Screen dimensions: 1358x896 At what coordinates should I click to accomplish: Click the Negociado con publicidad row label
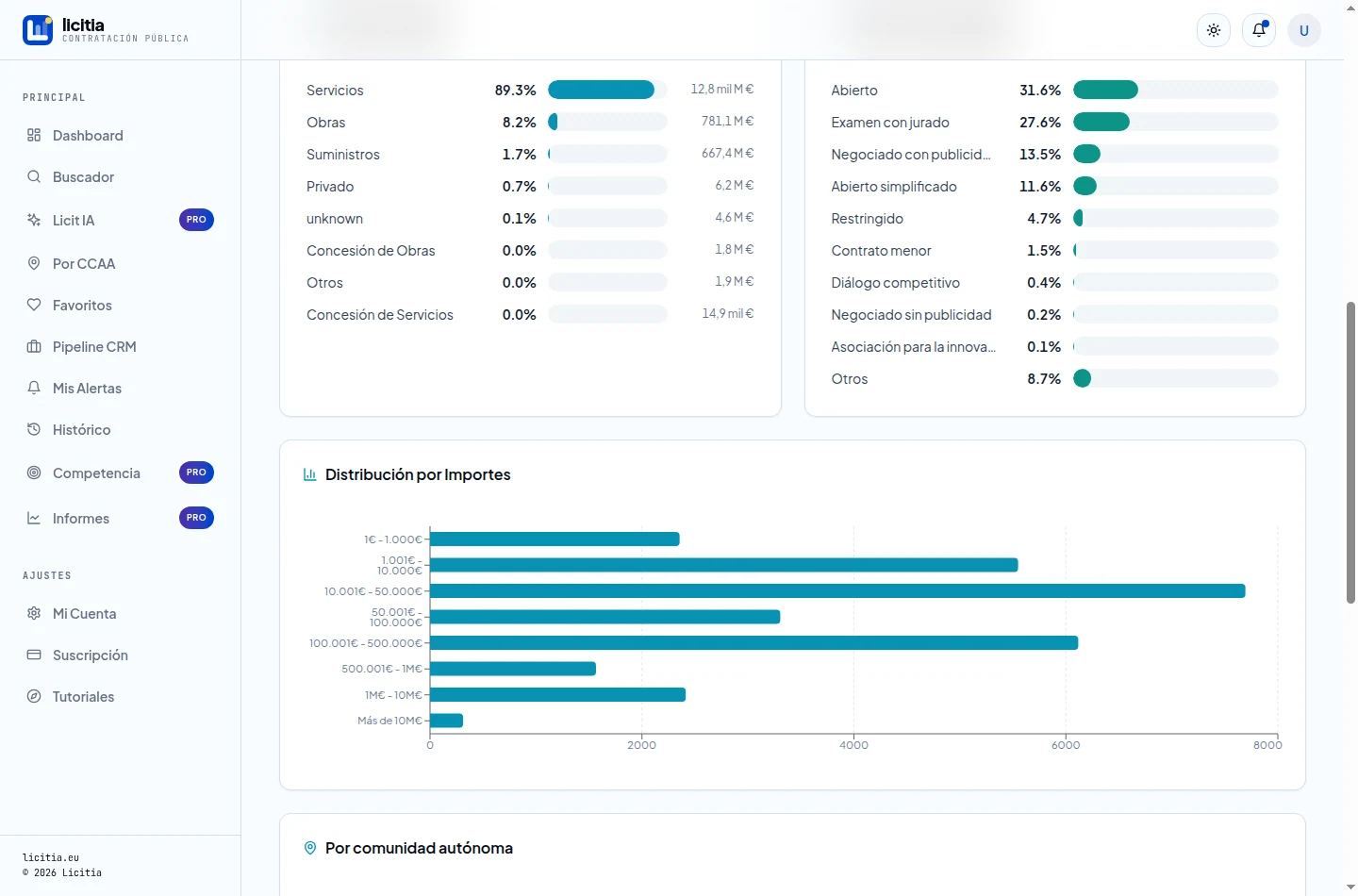(911, 155)
